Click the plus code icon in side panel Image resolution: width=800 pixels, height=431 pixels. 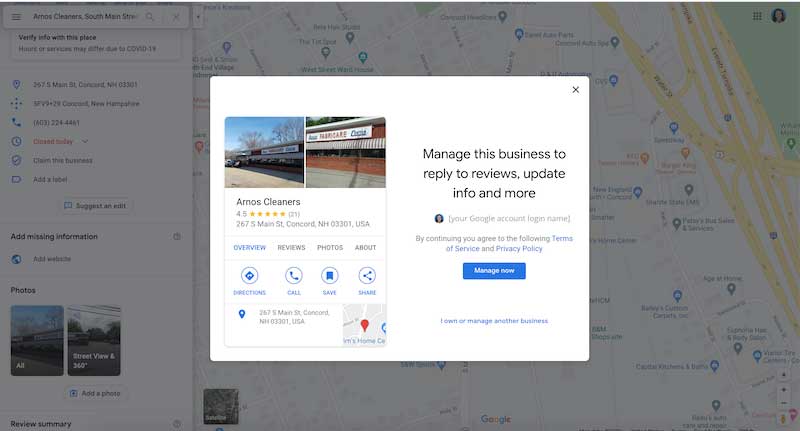(16, 104)
